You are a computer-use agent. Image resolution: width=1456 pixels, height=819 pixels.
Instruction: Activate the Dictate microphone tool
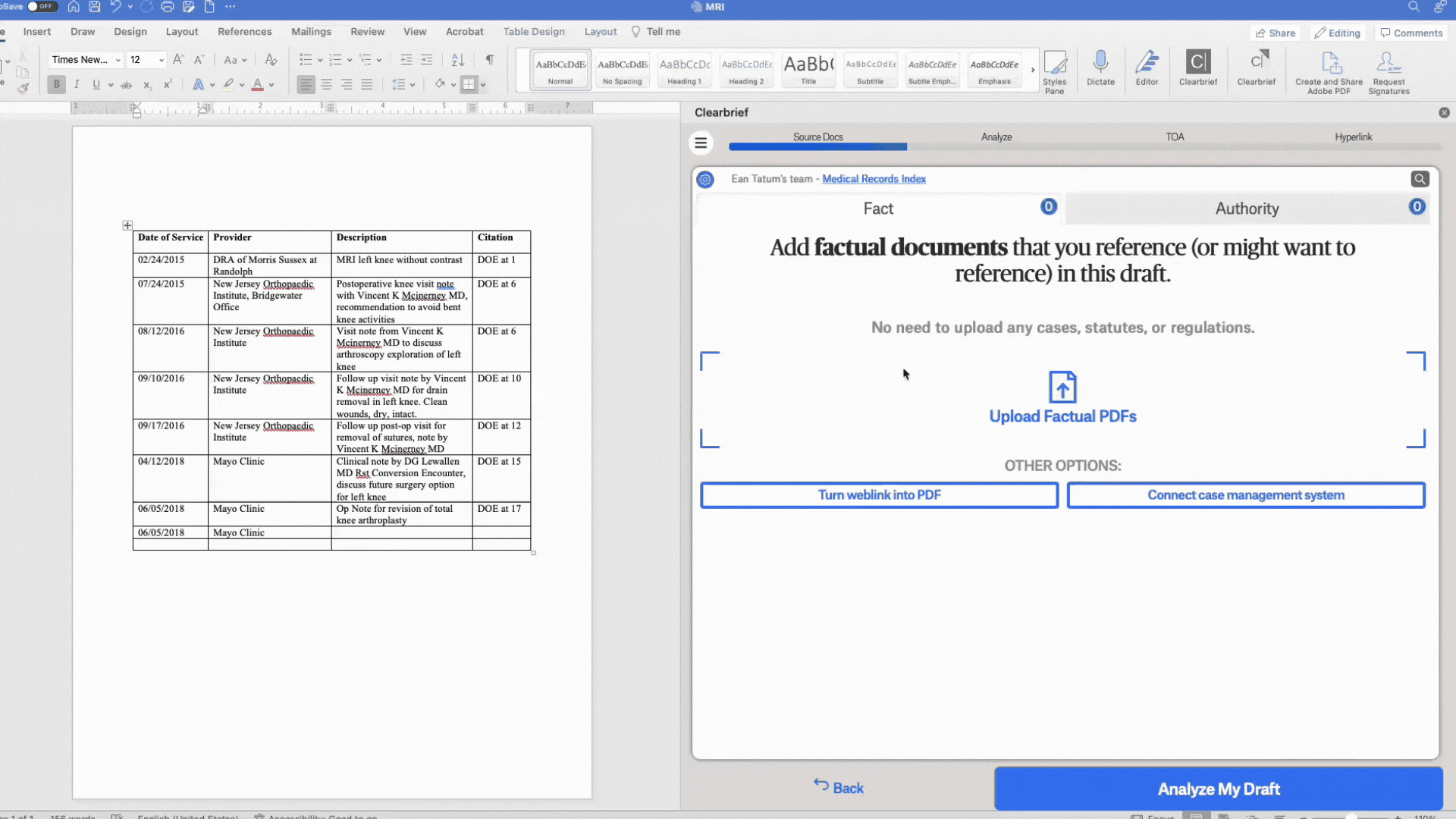click(x=1100, y=68)
